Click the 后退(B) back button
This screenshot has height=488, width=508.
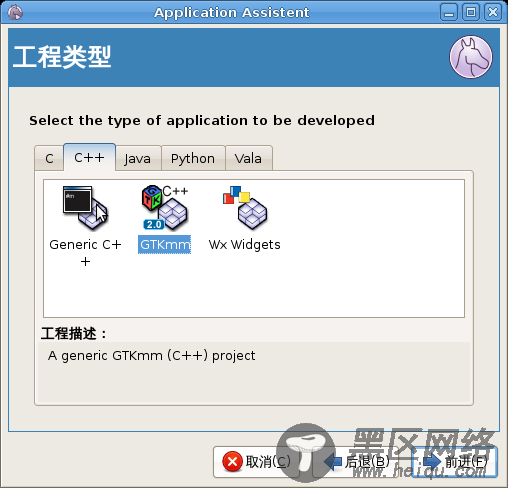coord(356,462)
